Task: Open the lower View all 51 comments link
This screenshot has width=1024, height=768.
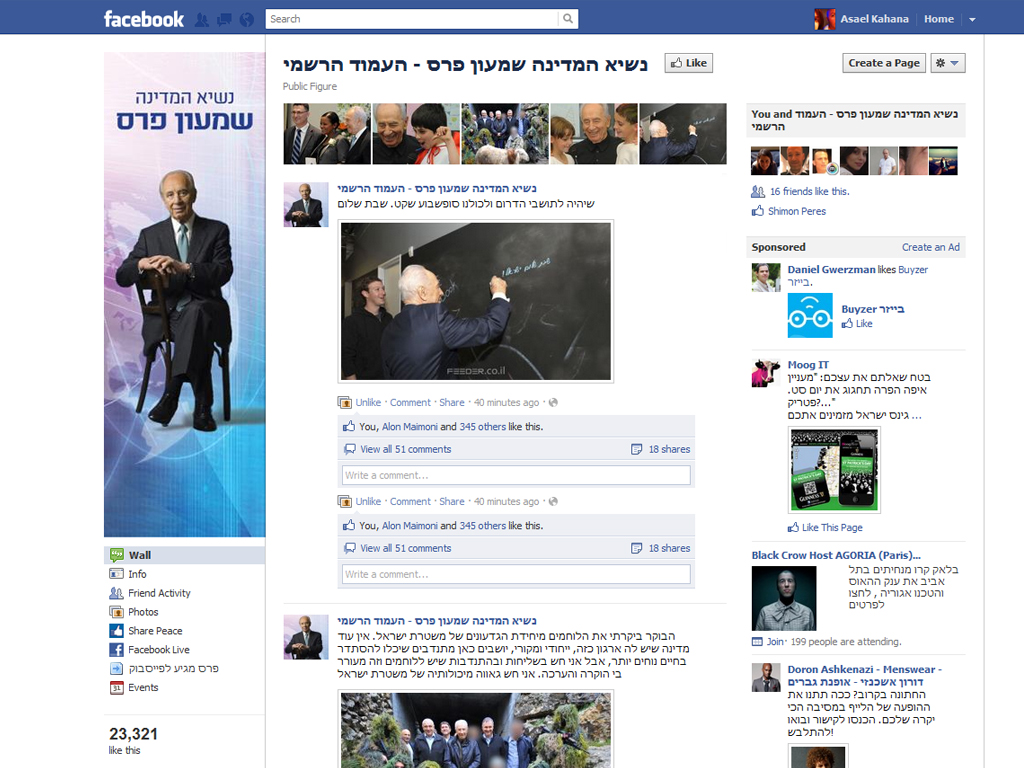Action: pos(406,549)
